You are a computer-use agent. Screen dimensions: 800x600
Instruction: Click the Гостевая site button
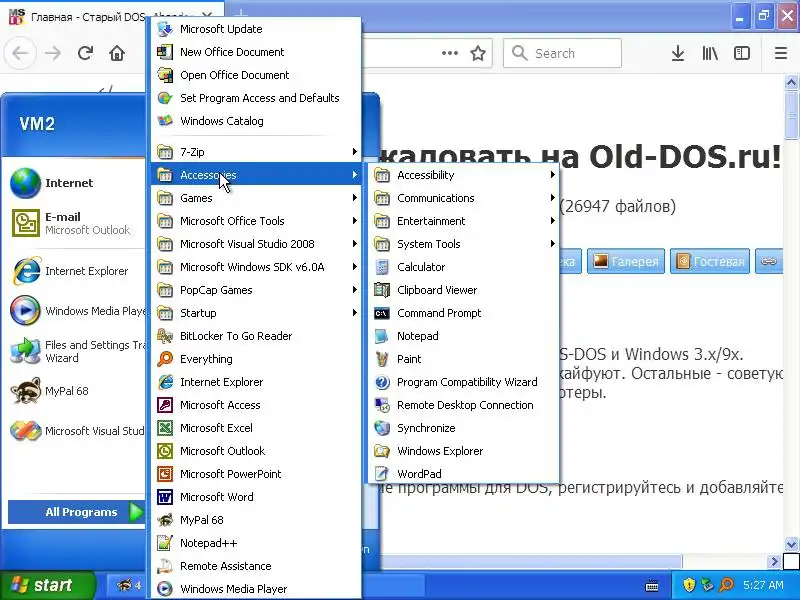pos(710,261)
